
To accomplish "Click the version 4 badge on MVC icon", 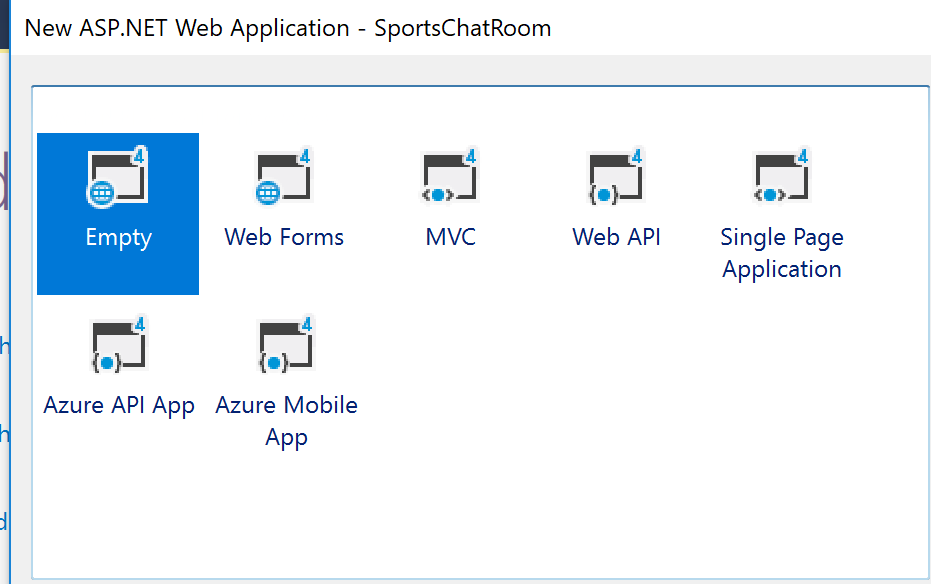I will click(470, 157).
